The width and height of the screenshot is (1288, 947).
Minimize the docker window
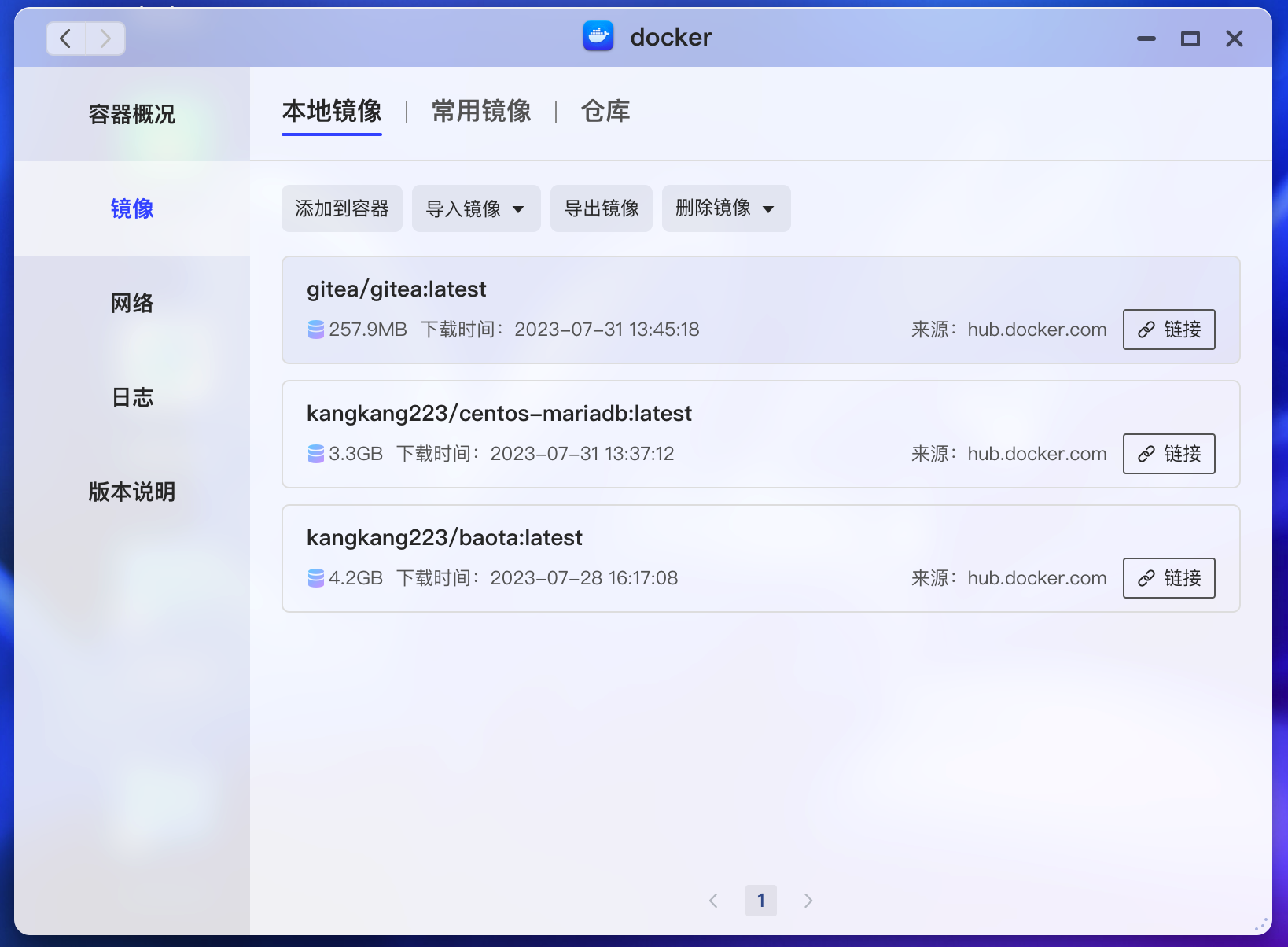[1146, 39]
